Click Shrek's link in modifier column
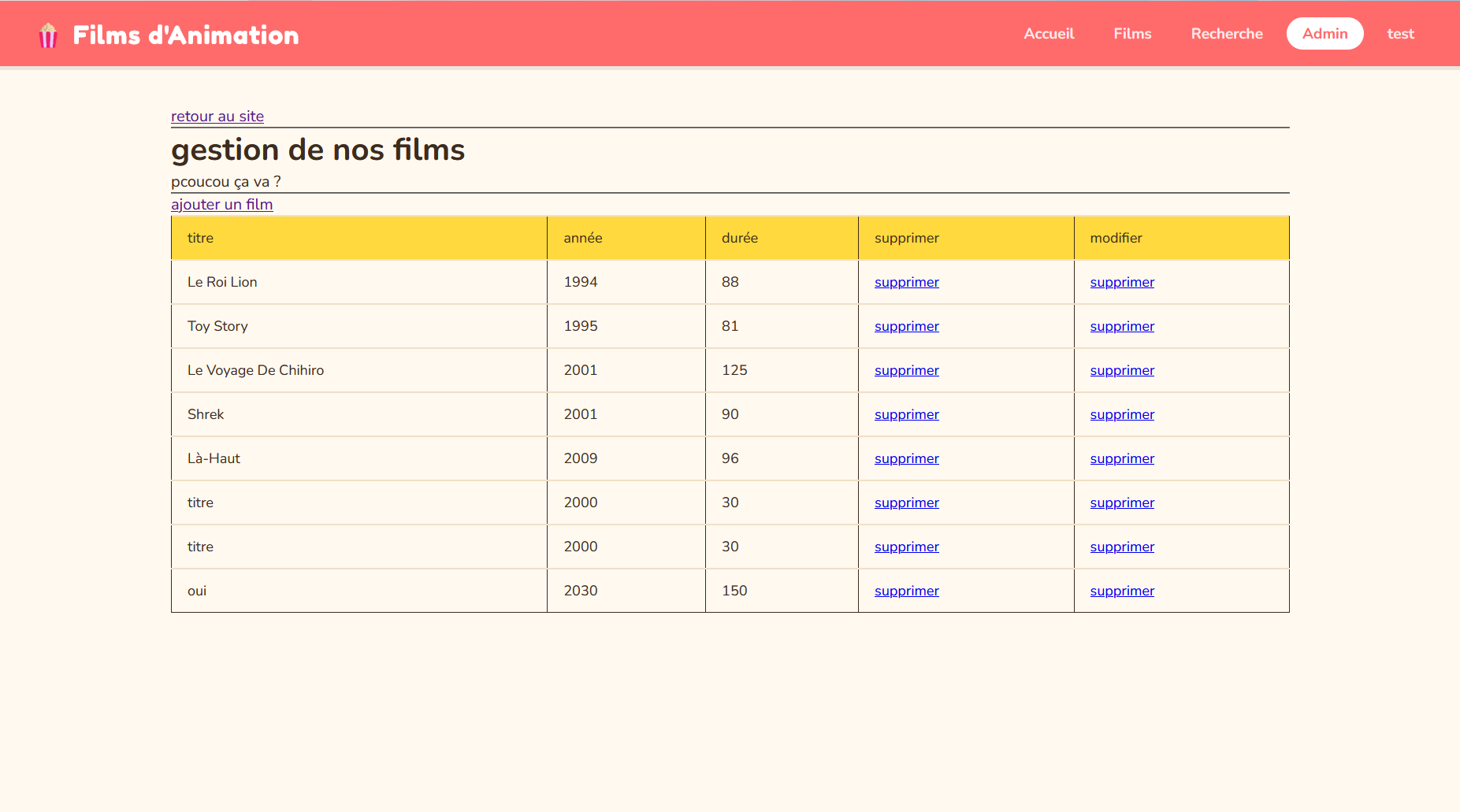The height and width of the screenshot is (812, 1460). (1122, 414)
